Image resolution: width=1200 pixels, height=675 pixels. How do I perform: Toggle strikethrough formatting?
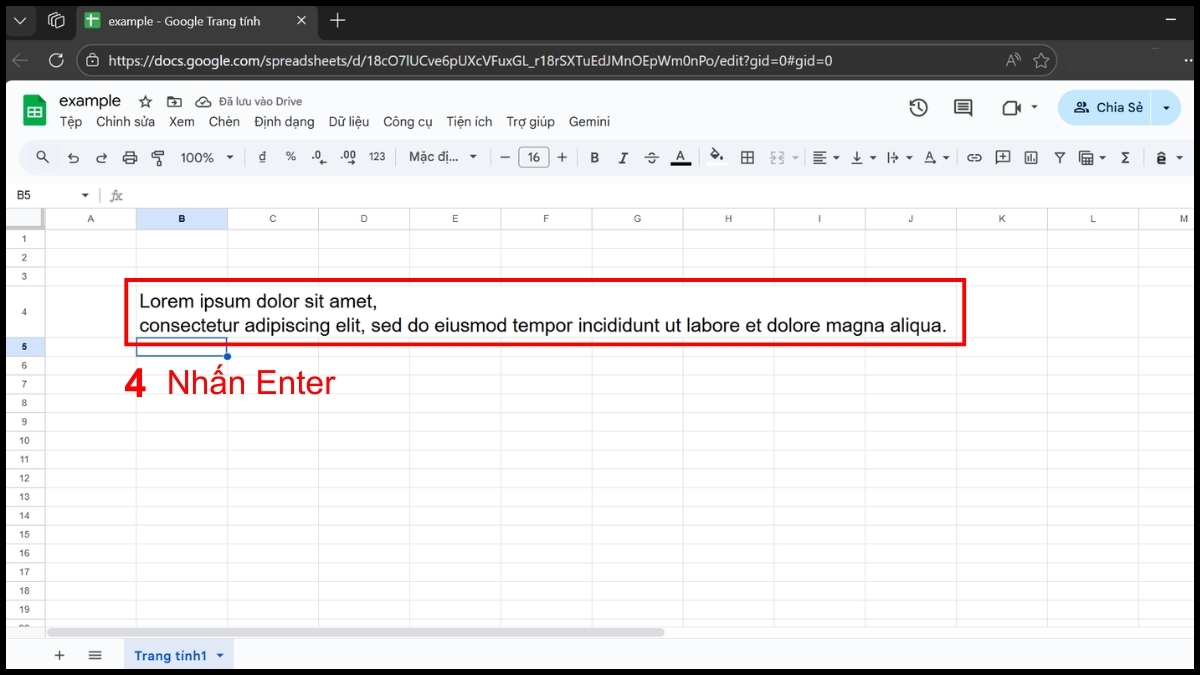coord(650,157)
